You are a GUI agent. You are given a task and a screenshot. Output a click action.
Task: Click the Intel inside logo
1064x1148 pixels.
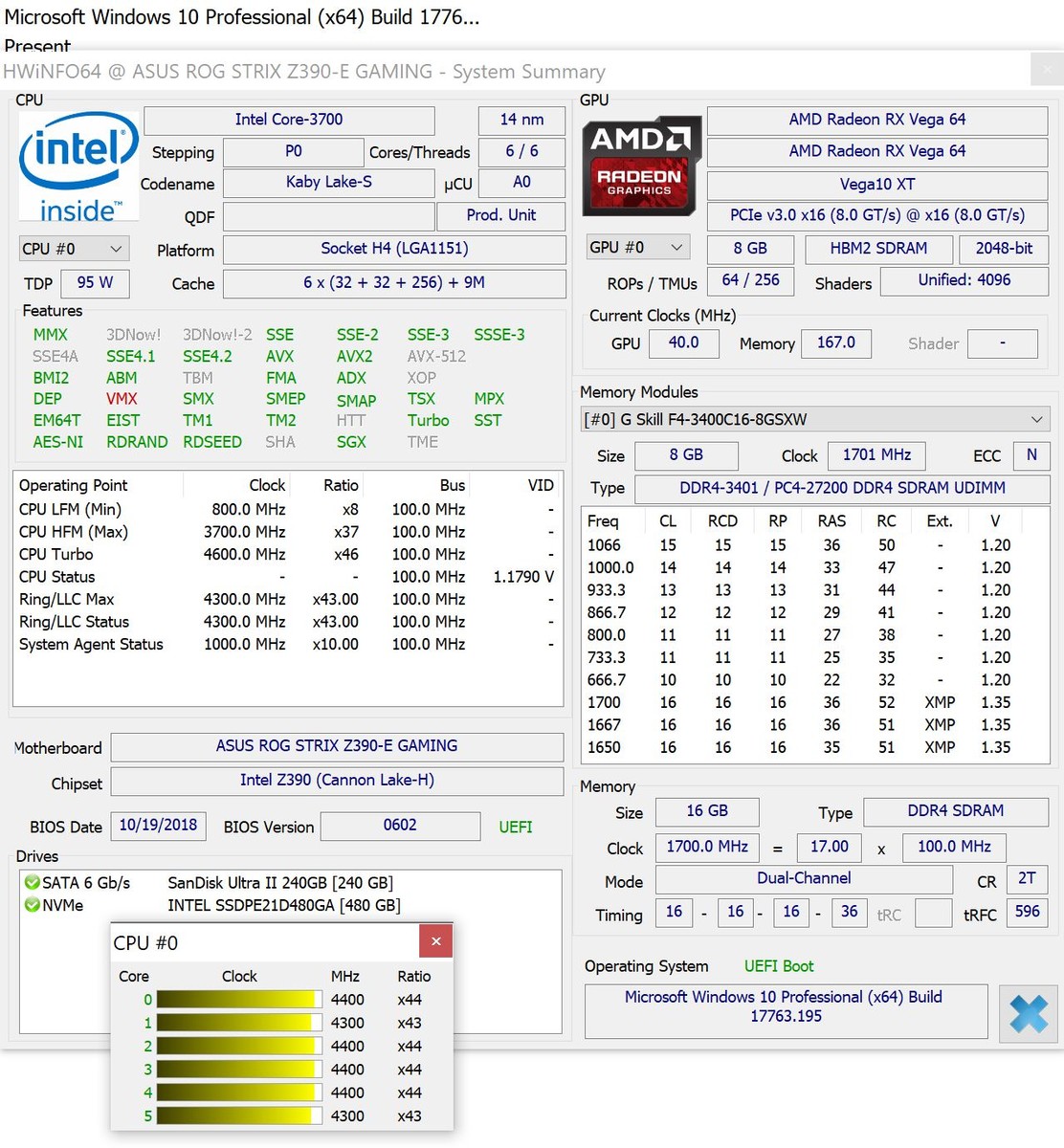pyautogui.click(x=79, y=166)
